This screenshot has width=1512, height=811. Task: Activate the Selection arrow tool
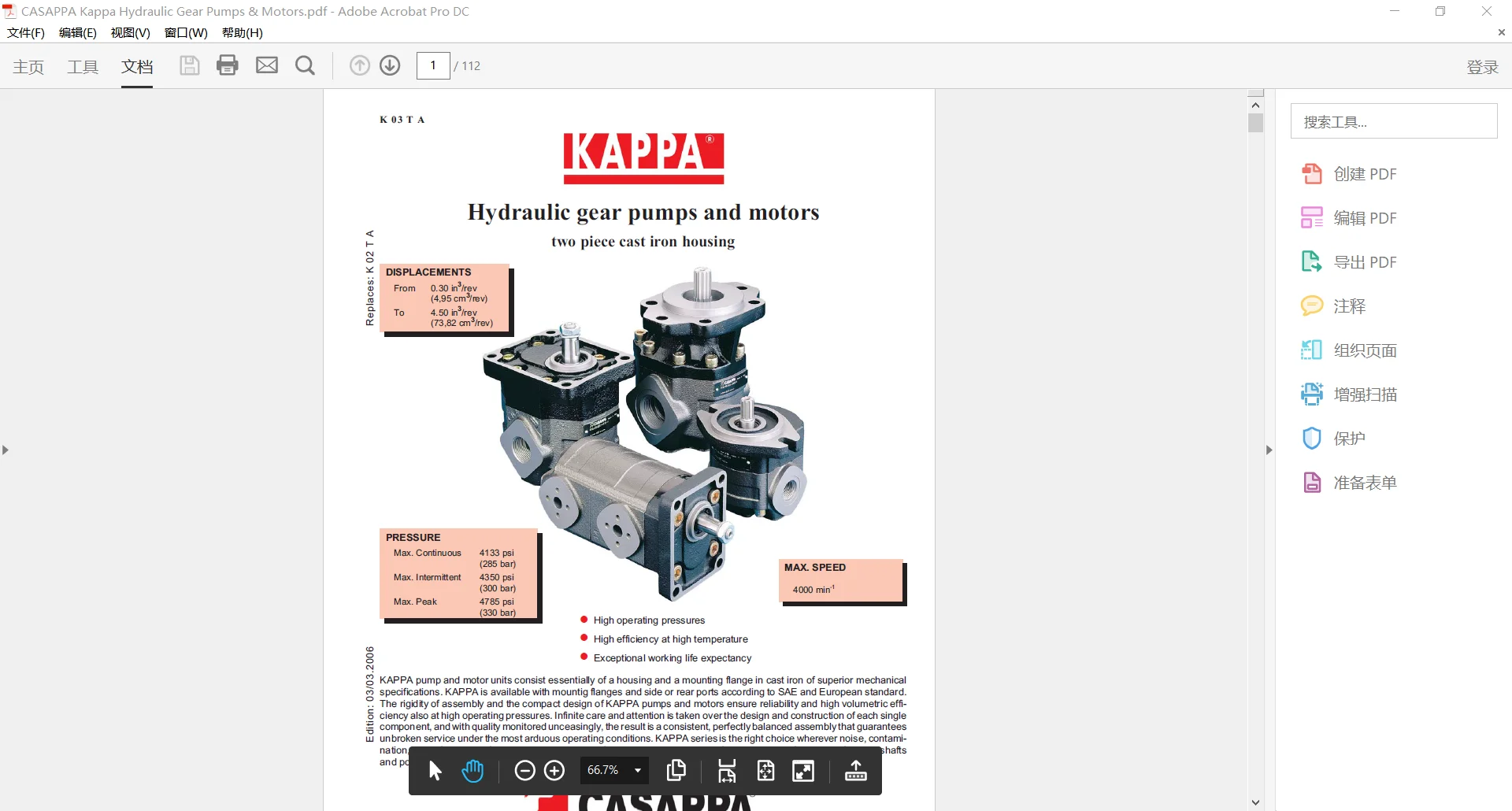tap(435, 771)
